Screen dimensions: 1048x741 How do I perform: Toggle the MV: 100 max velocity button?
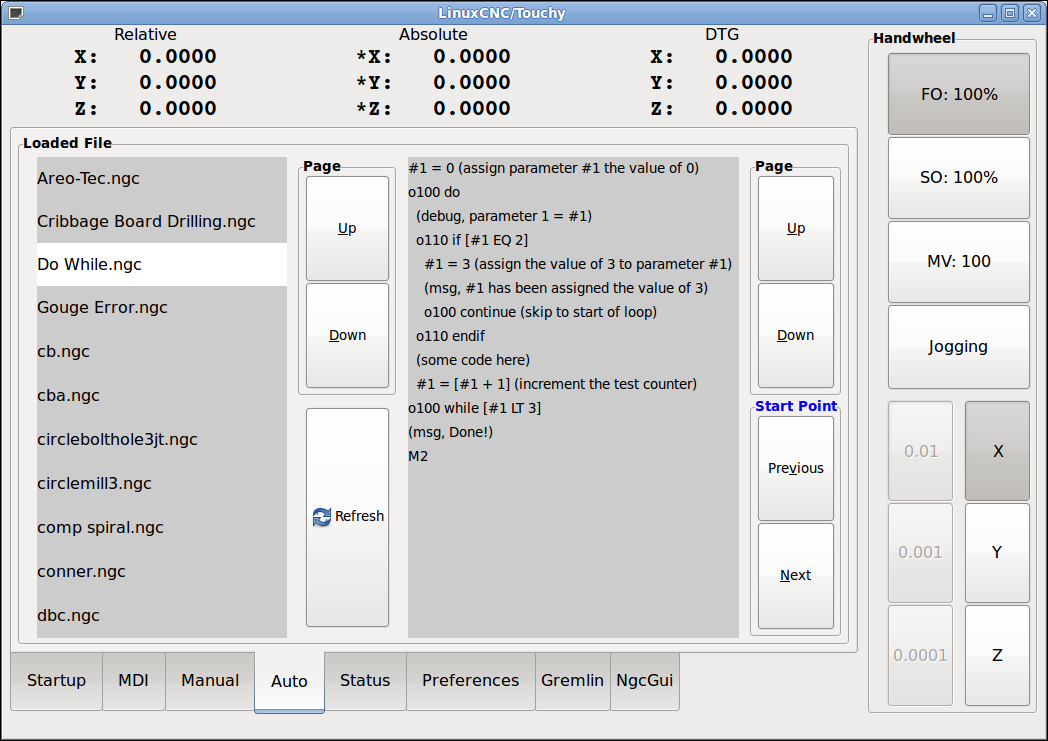click(x=958, y=262)
